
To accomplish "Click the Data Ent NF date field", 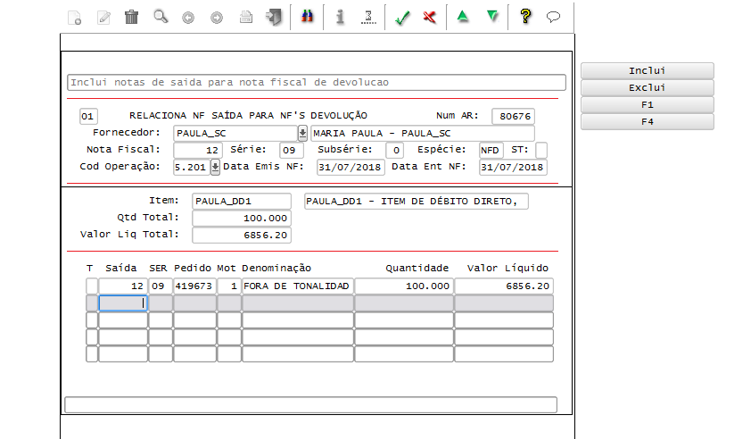I will point(513,167).
